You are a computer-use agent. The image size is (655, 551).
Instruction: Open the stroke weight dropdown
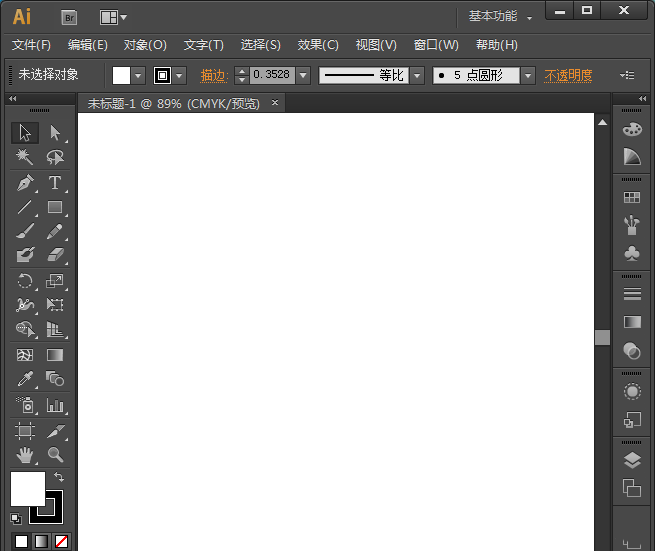pyautogui.click(x=303, y=76)
